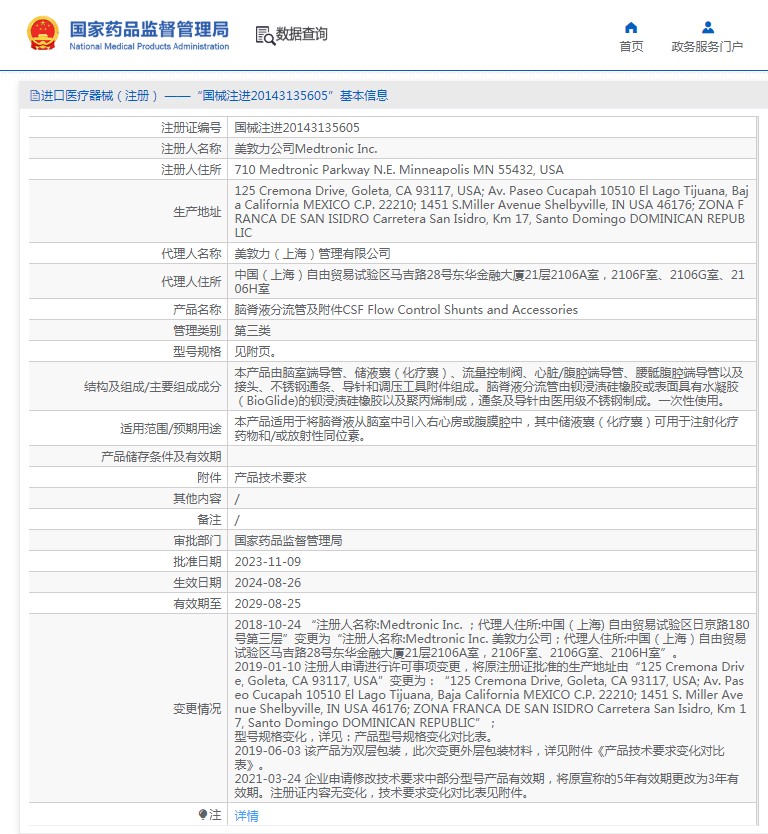Click the 政务服务门户 person icon
The image size is (768, 834).
coord(707,27)
